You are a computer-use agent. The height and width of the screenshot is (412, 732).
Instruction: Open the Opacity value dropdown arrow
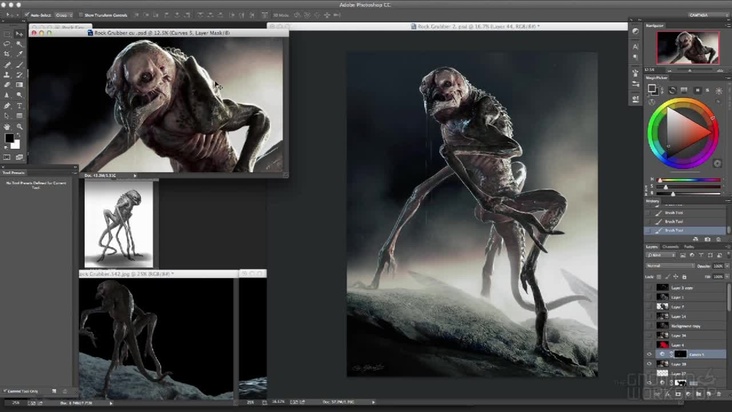coord(727,265)
